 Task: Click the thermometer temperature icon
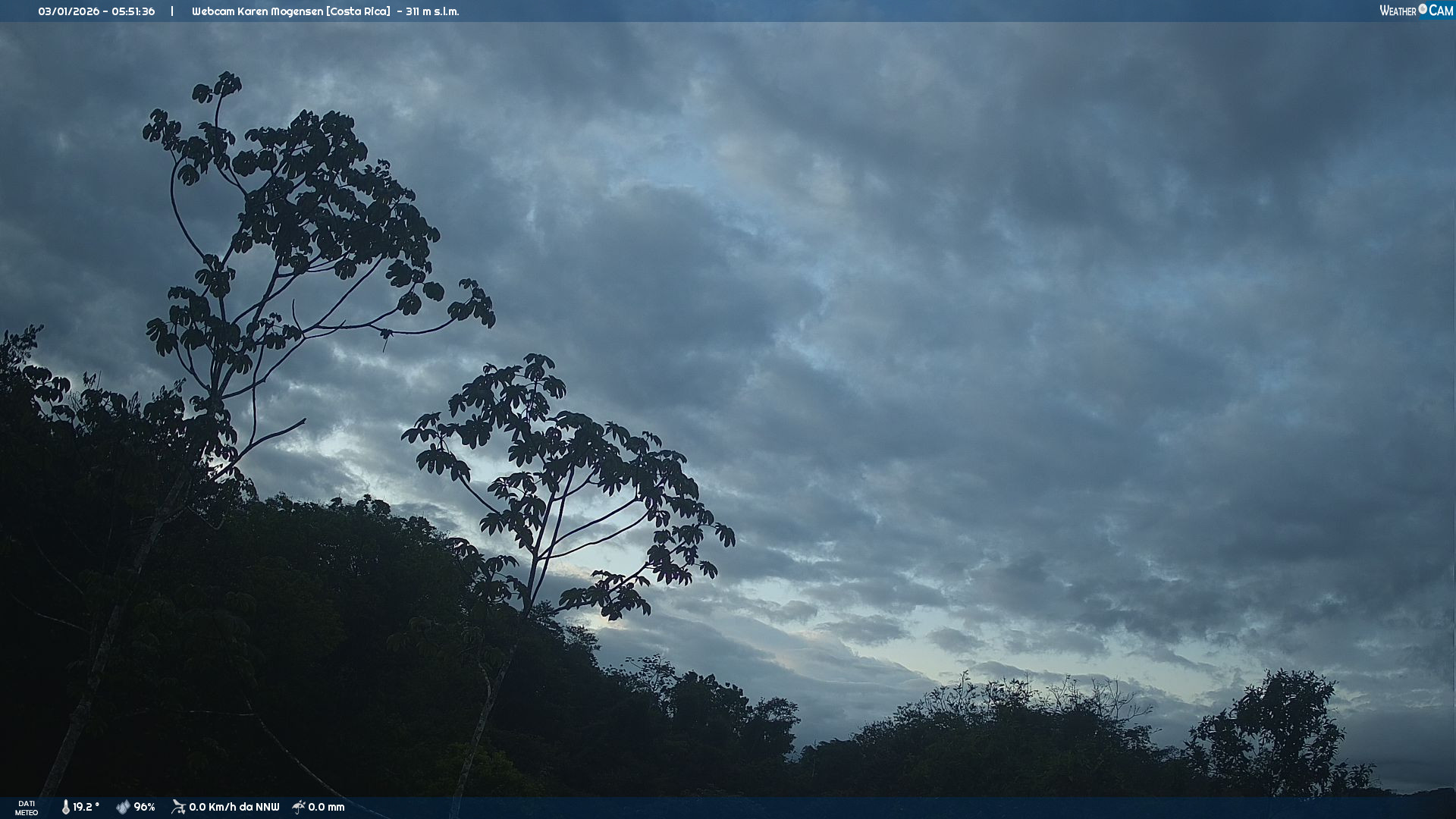tap(66, 807)
